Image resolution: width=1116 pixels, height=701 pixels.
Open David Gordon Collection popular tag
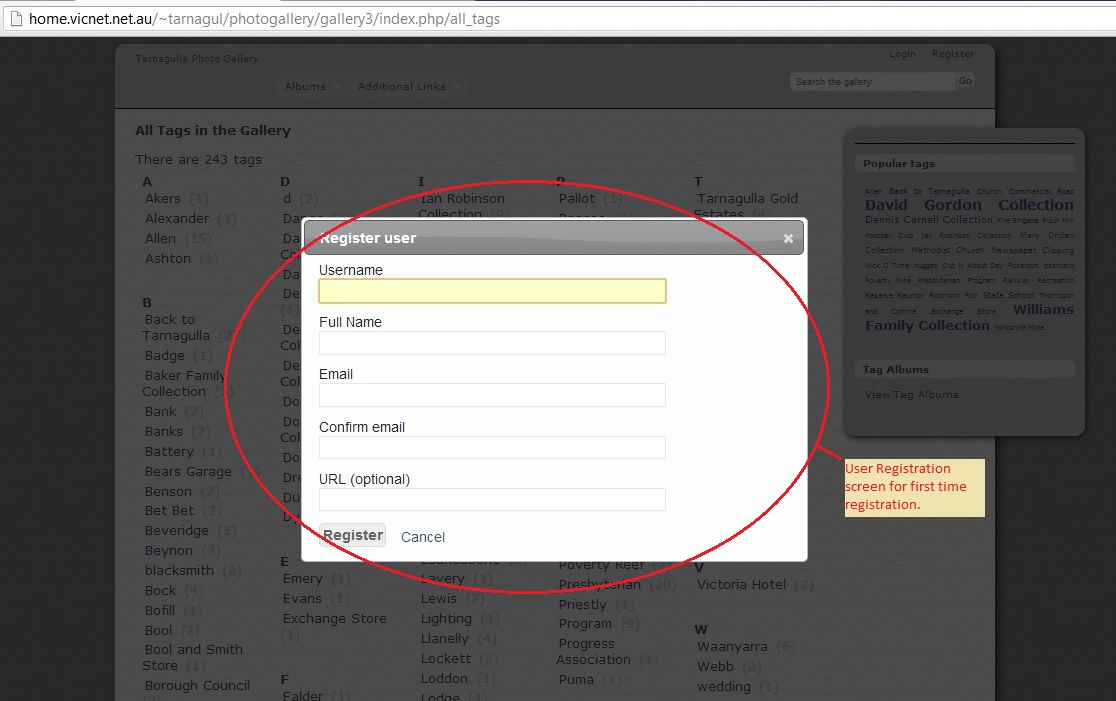(969, 205)
